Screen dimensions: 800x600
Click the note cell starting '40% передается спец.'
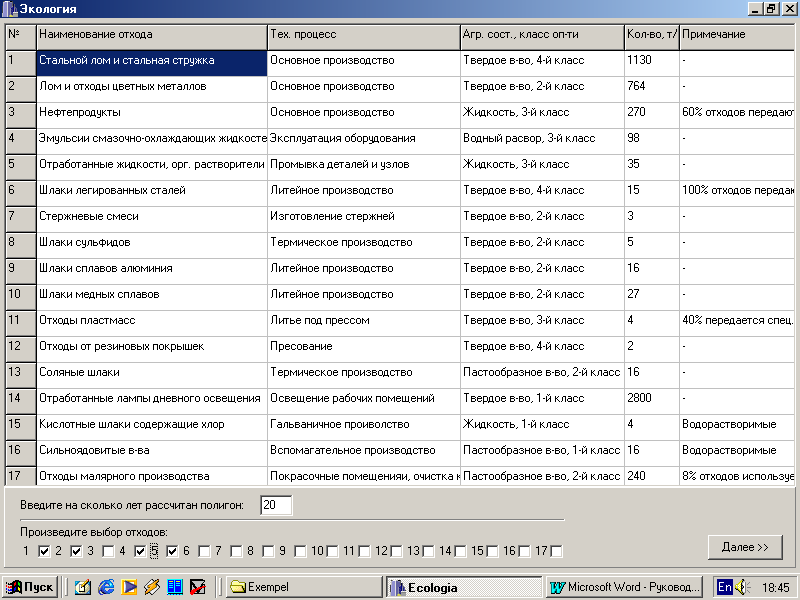[737, 323]
